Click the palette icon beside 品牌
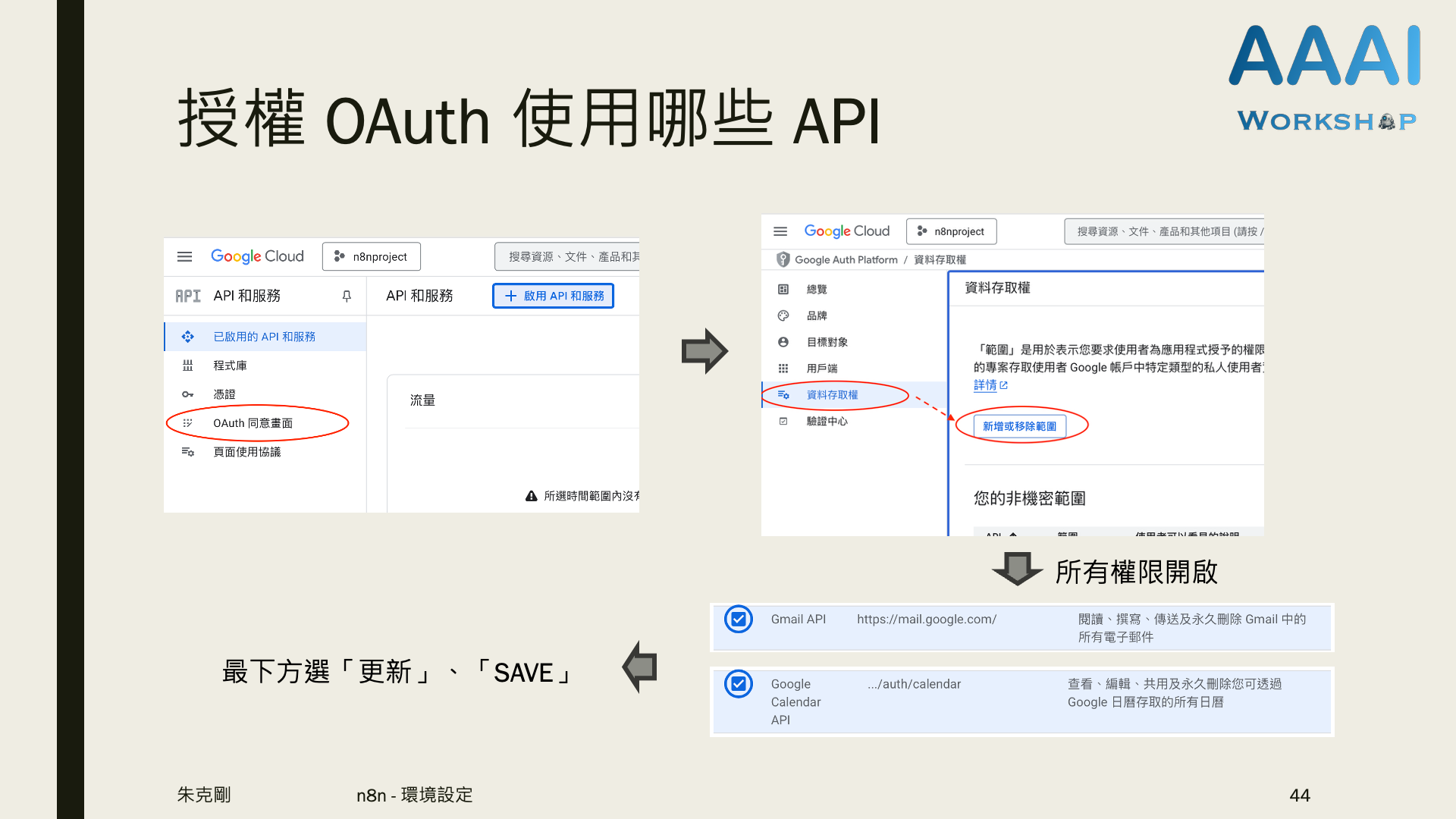The height and width of the screenshot is (819, 1456). [783, 315]
